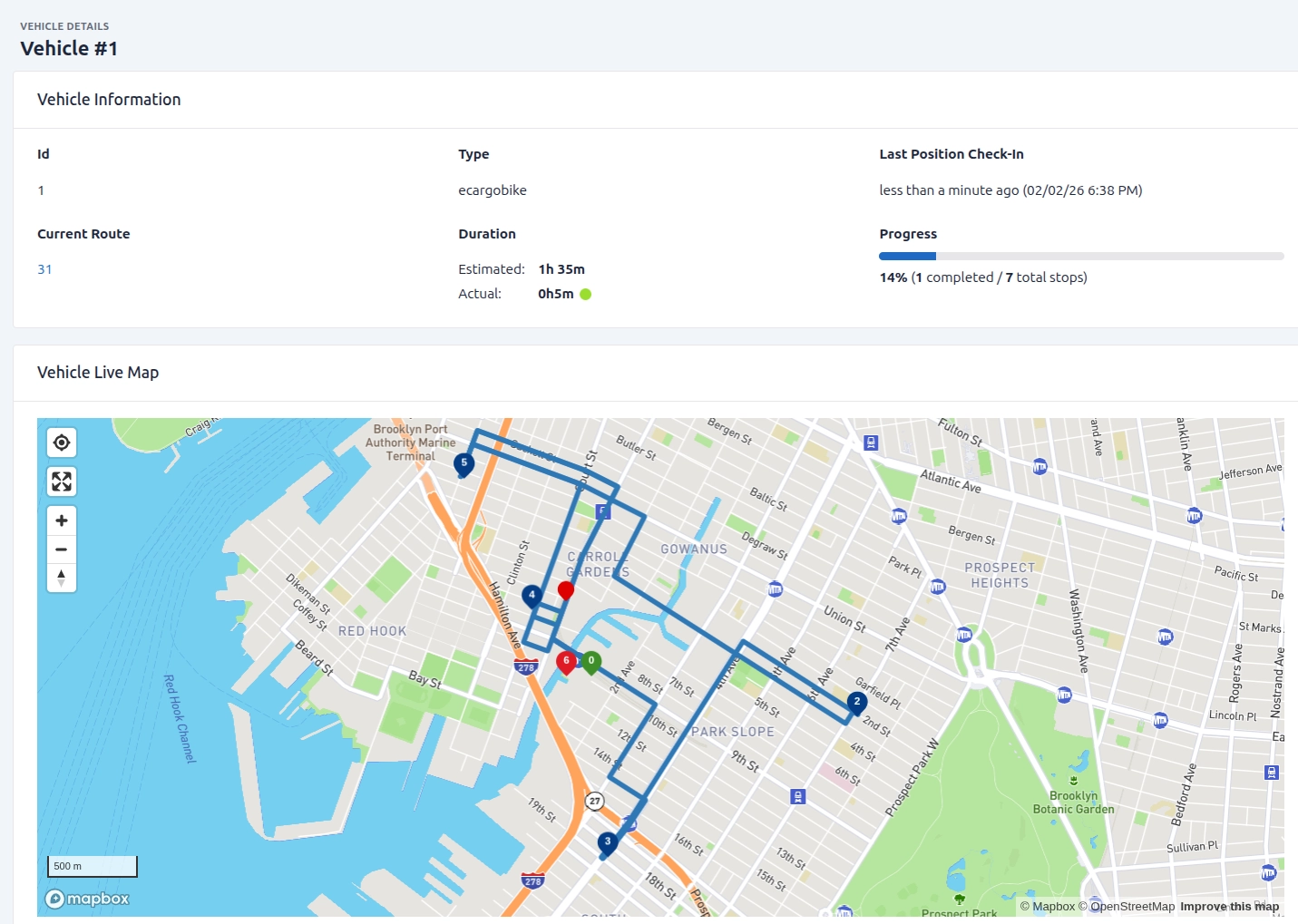This screenshot has height=924, width=1298.
Task: Click the Mapbox copyright attribution
Action: pos(1048,906)
